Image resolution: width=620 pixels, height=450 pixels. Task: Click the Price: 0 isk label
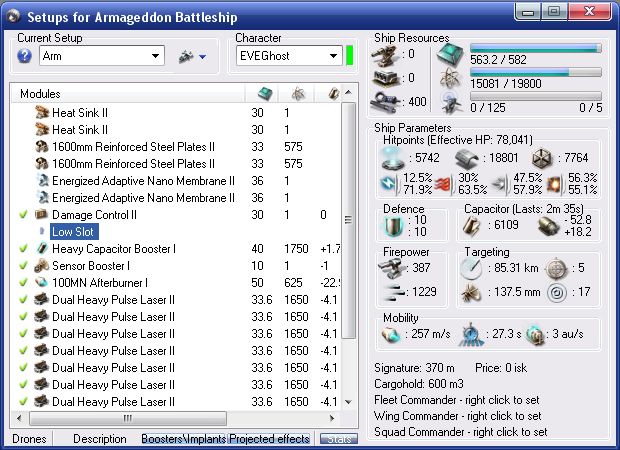501,368
